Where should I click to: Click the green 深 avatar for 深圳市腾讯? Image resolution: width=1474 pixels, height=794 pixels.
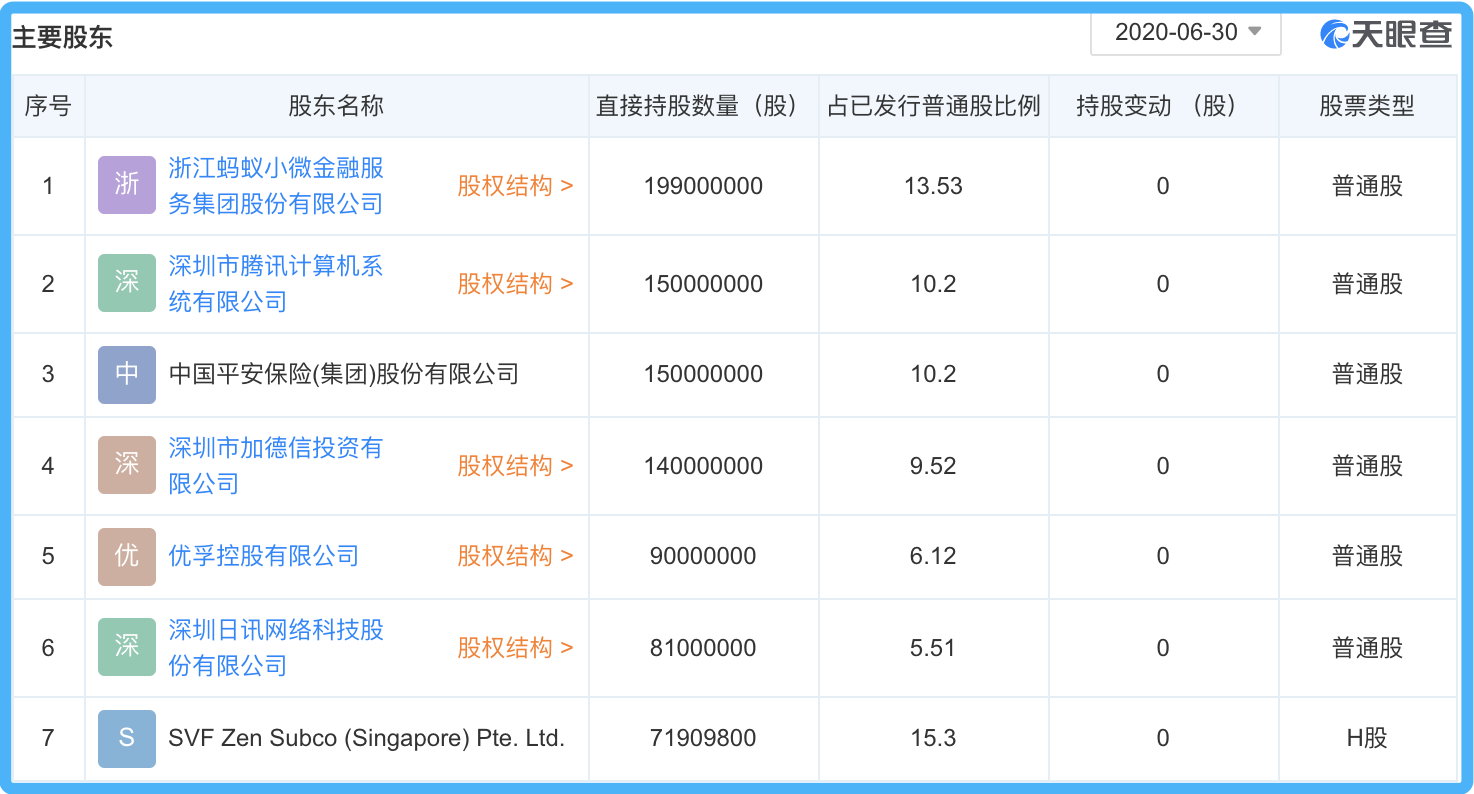127,284
